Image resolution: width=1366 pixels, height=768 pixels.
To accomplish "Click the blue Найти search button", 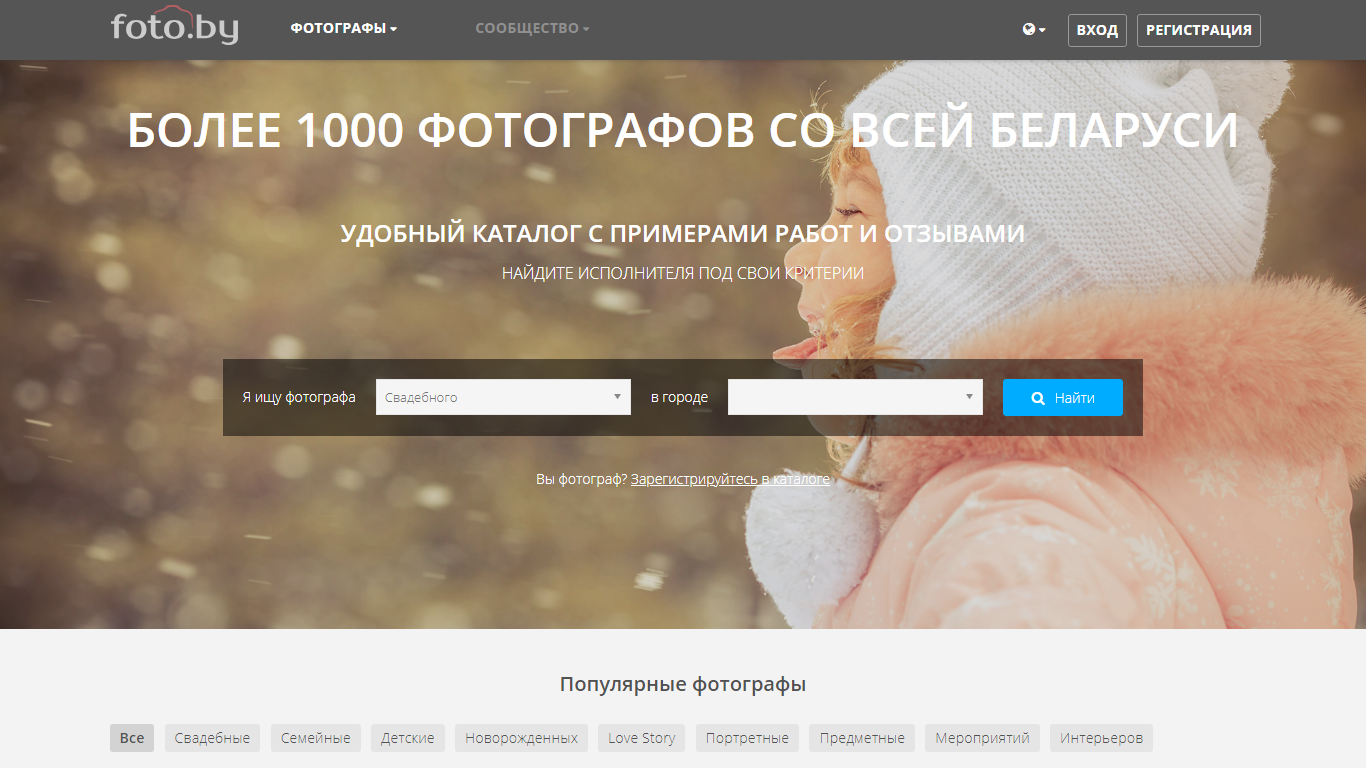I will coord(1063,397).
